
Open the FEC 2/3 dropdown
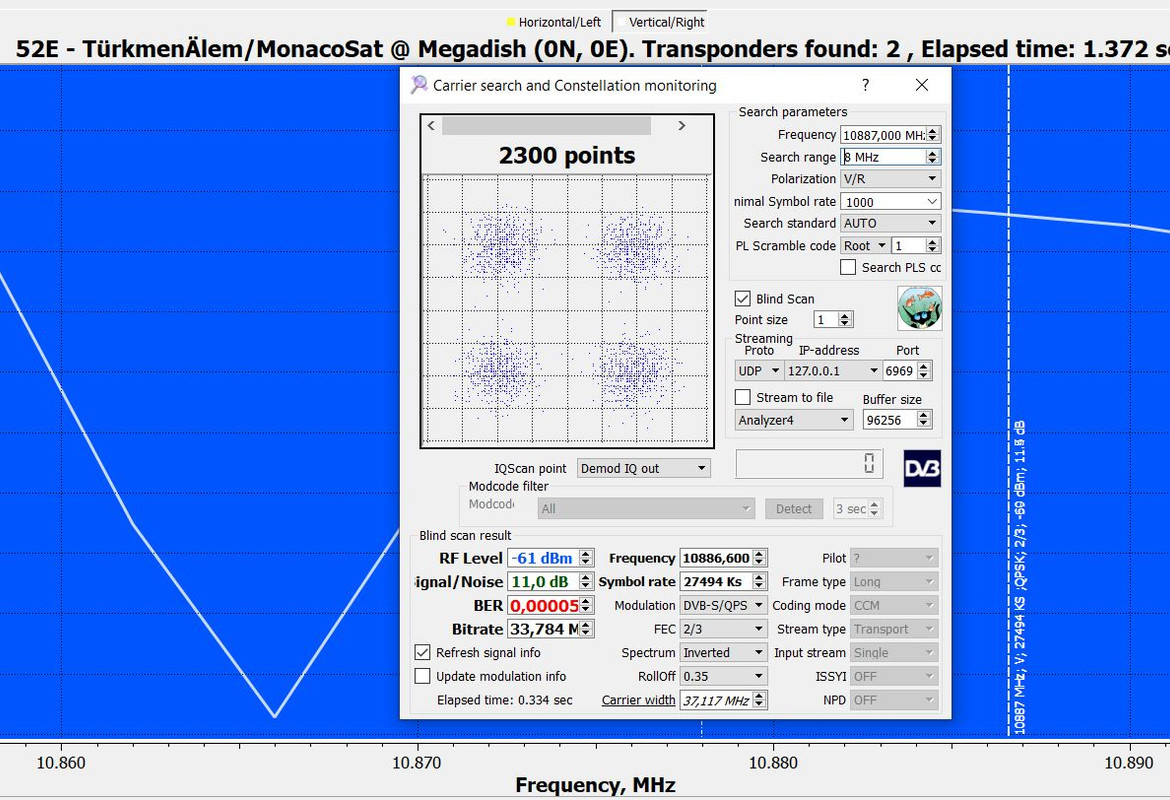coord(723,629)
